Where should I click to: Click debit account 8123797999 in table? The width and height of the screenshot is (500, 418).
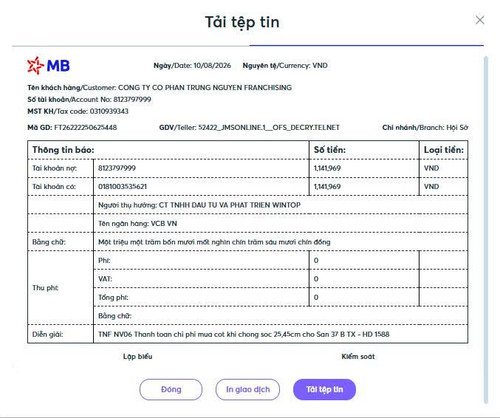coord(117,168)
